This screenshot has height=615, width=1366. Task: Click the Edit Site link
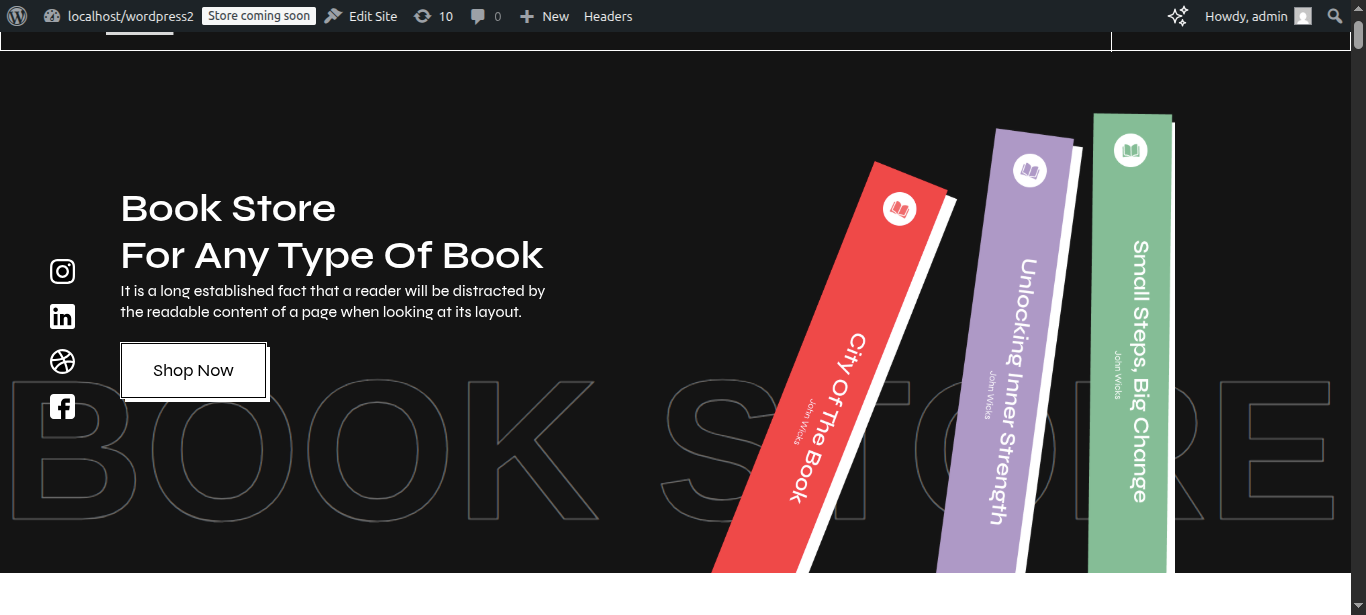[x=361, y=16]
